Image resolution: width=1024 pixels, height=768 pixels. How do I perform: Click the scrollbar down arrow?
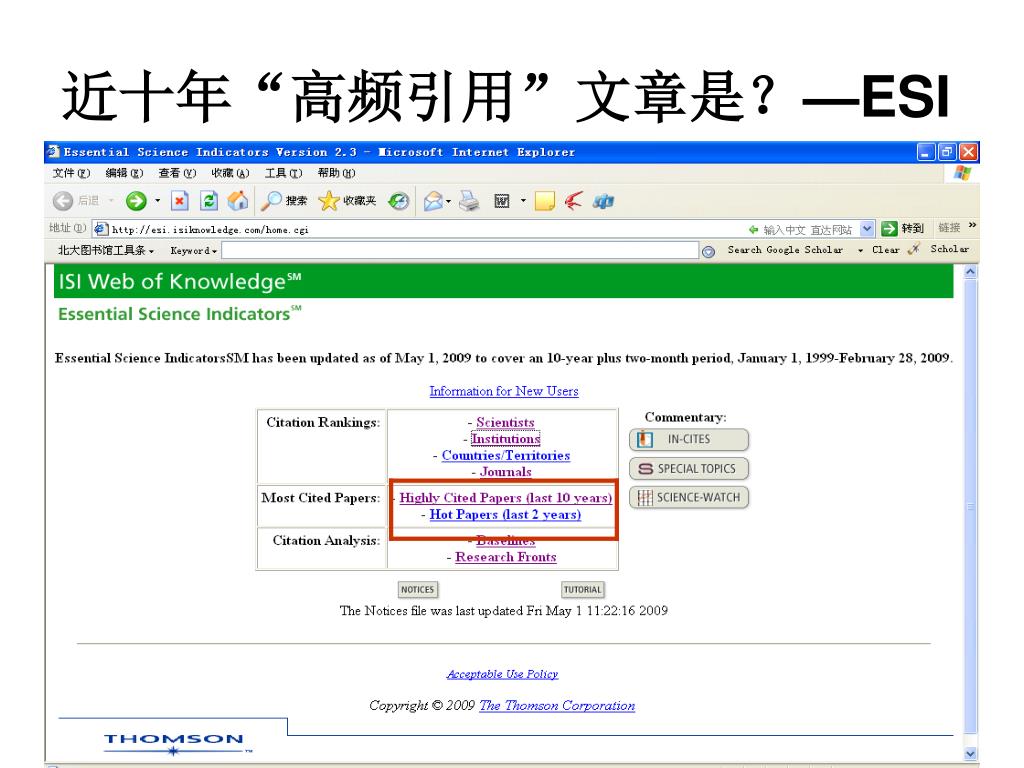970,753
